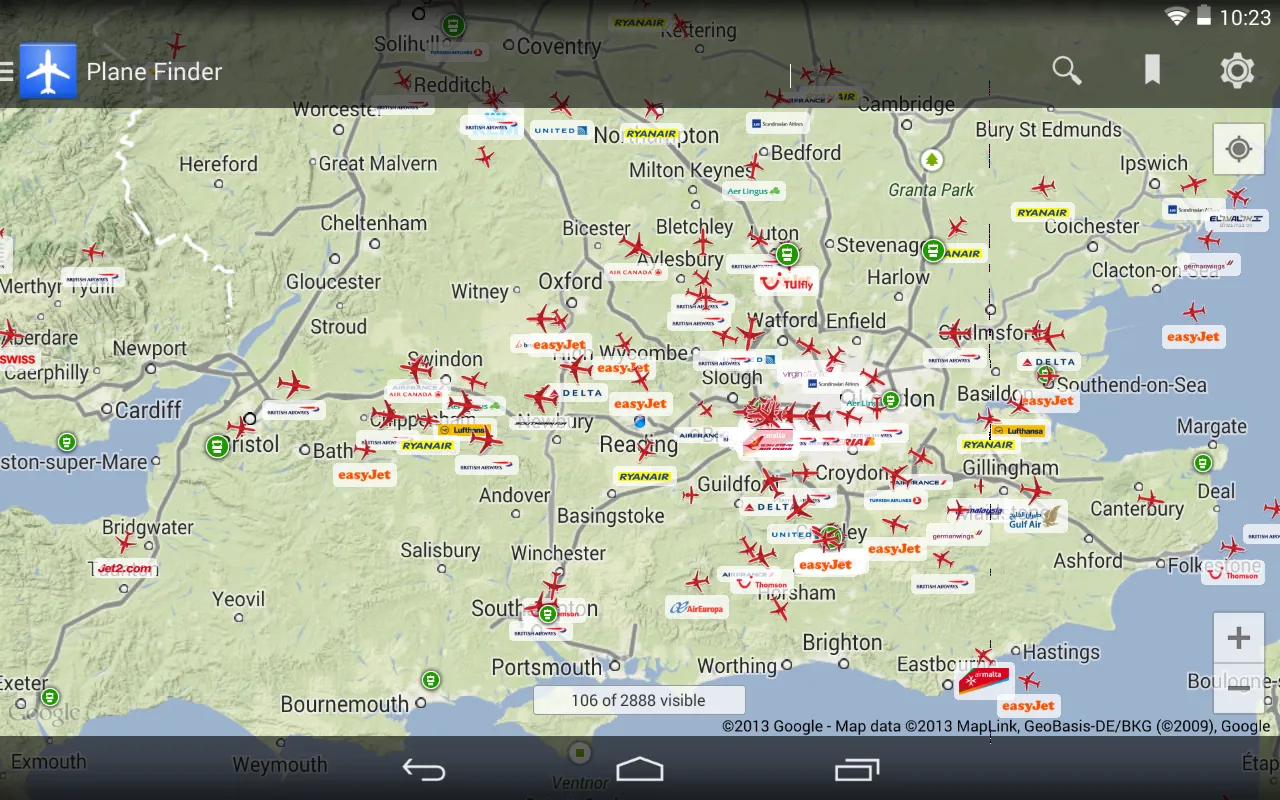Select the Luton airport green marker
This screenshot has width=1280, height=800.
(788, 254)
